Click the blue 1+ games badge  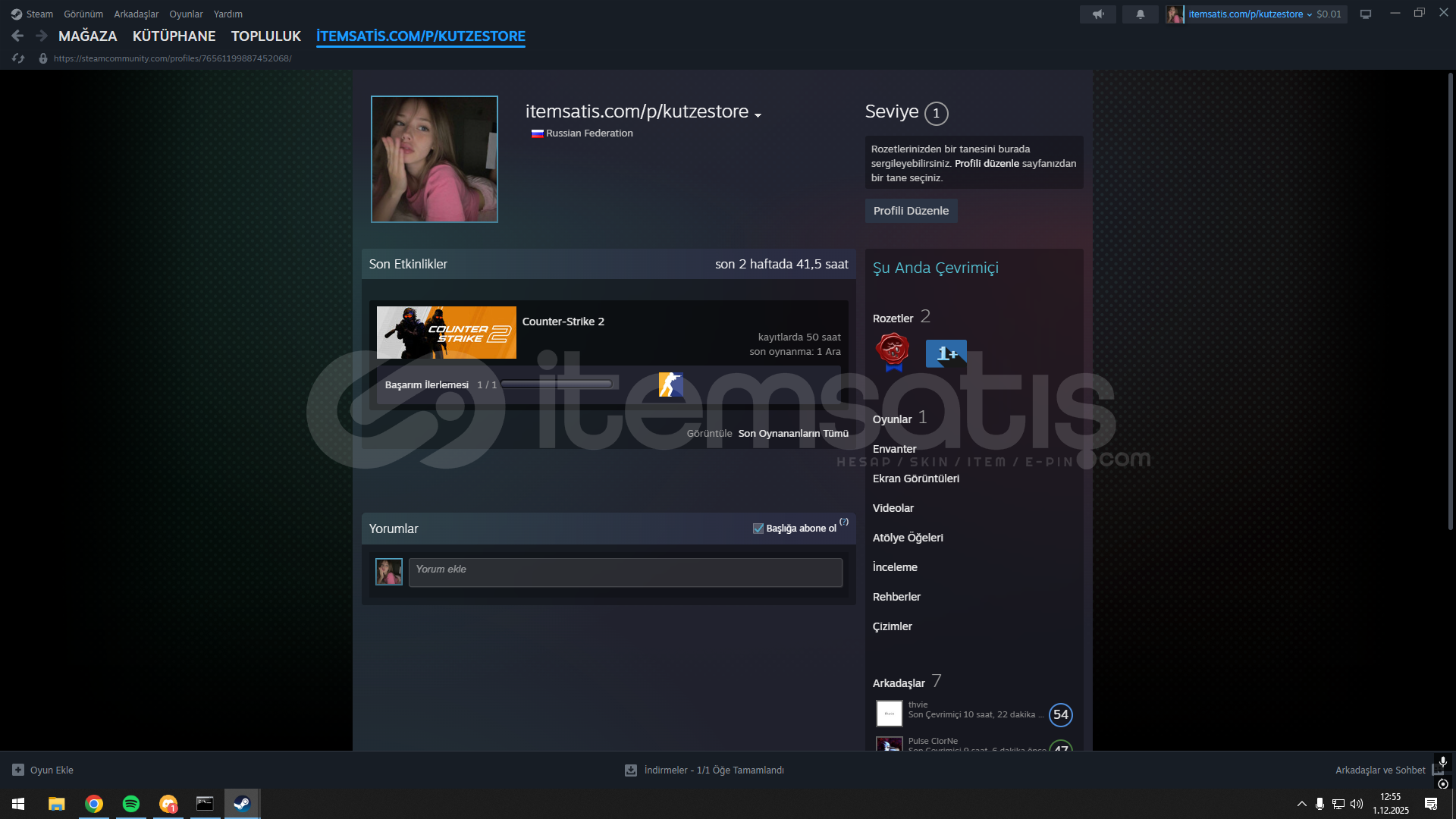tap(946, 353)
